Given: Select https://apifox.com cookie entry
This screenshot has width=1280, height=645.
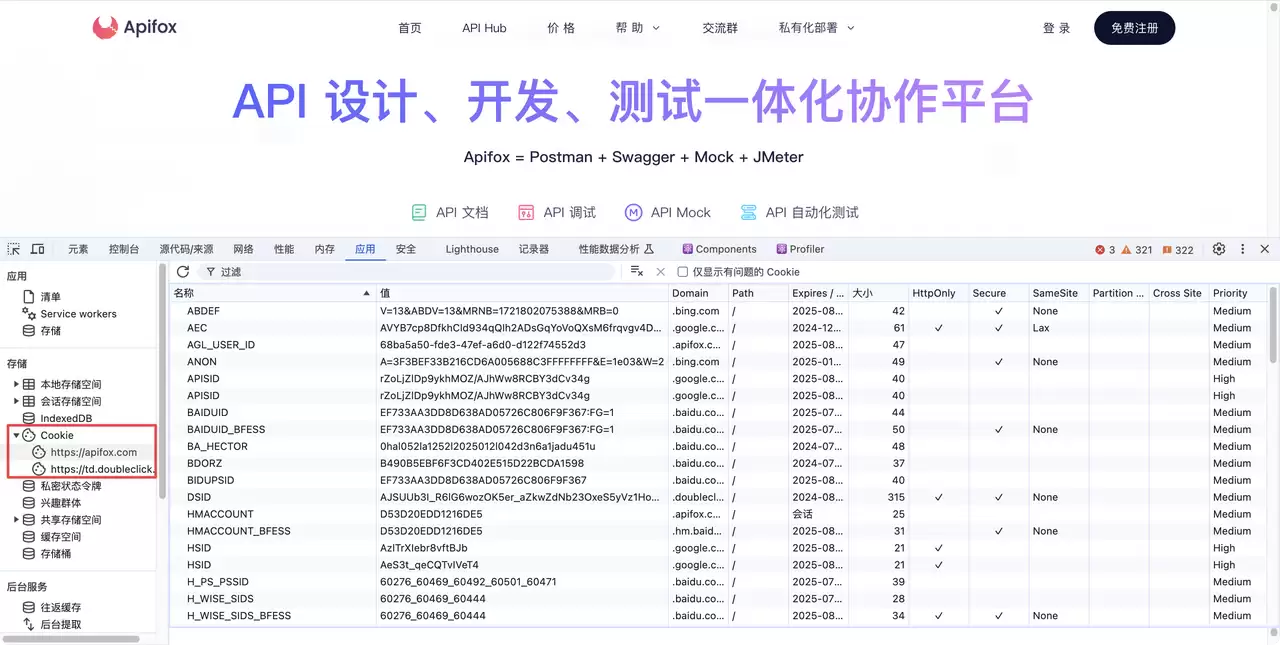Looking at the screenshot, I should 85,452.
